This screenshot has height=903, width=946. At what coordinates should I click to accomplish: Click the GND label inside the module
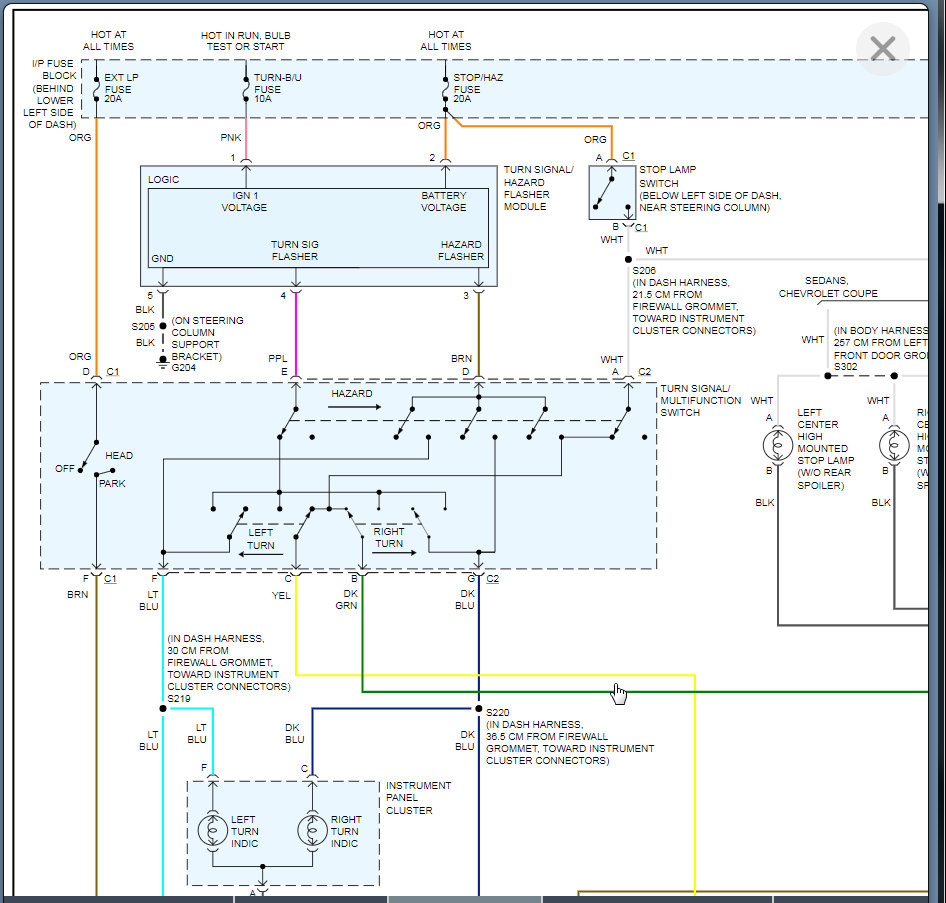coord(162,258)
